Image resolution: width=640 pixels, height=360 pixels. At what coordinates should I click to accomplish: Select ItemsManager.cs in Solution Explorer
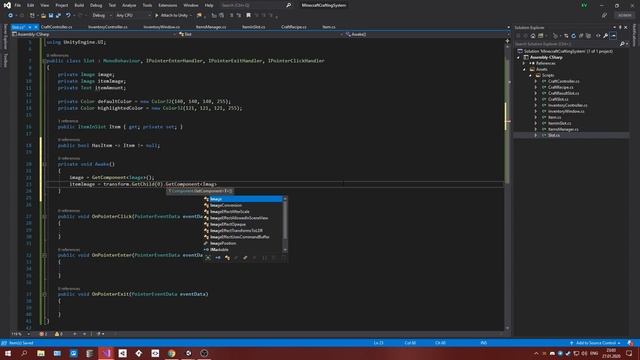tap(563, 129)
